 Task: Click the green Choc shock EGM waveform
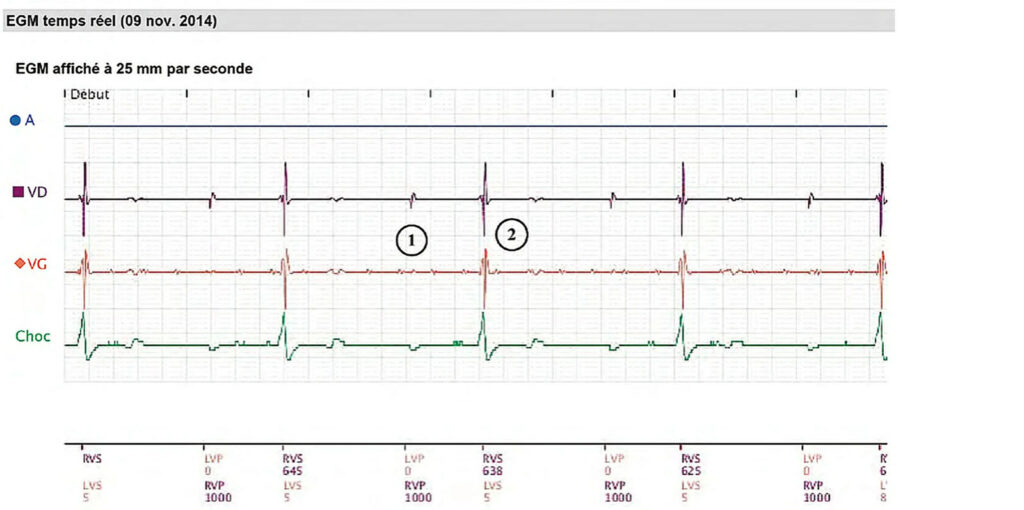tap(475, 338)
